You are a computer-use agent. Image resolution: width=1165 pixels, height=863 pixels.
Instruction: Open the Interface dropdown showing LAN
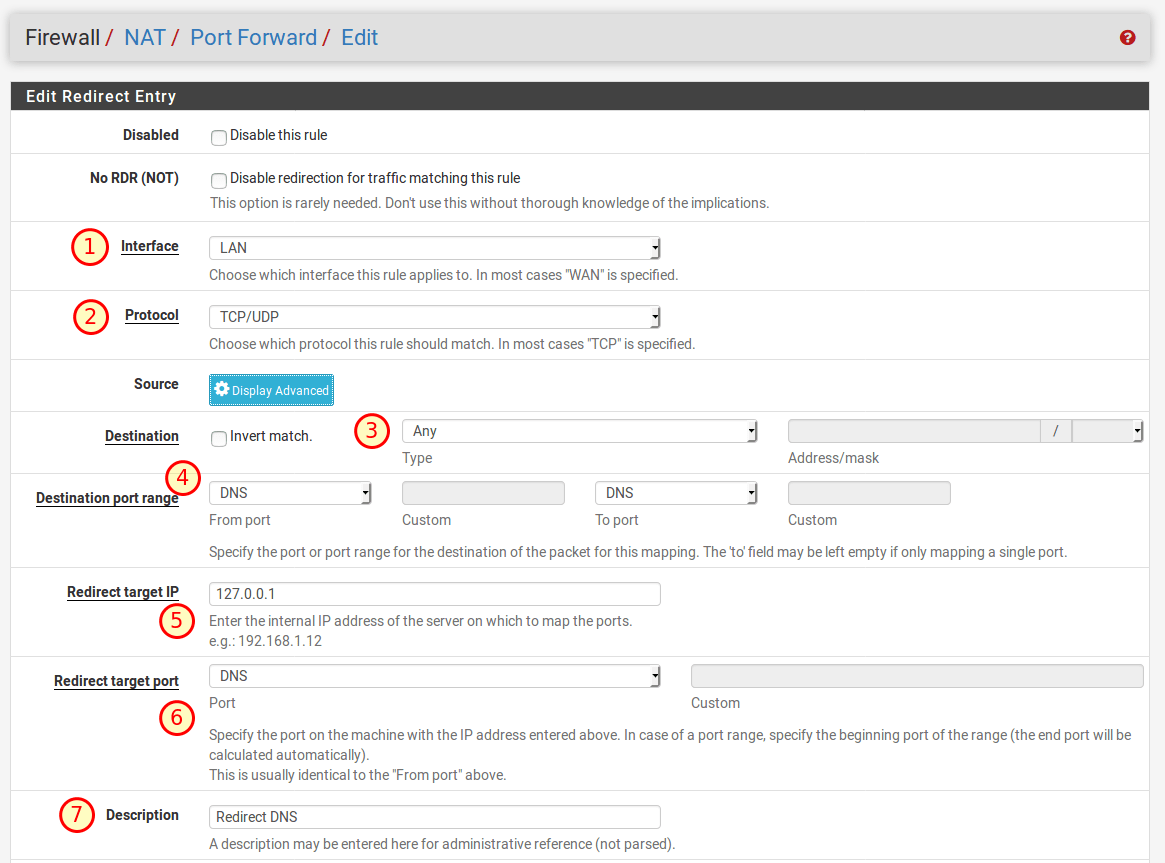coord(434,248)
